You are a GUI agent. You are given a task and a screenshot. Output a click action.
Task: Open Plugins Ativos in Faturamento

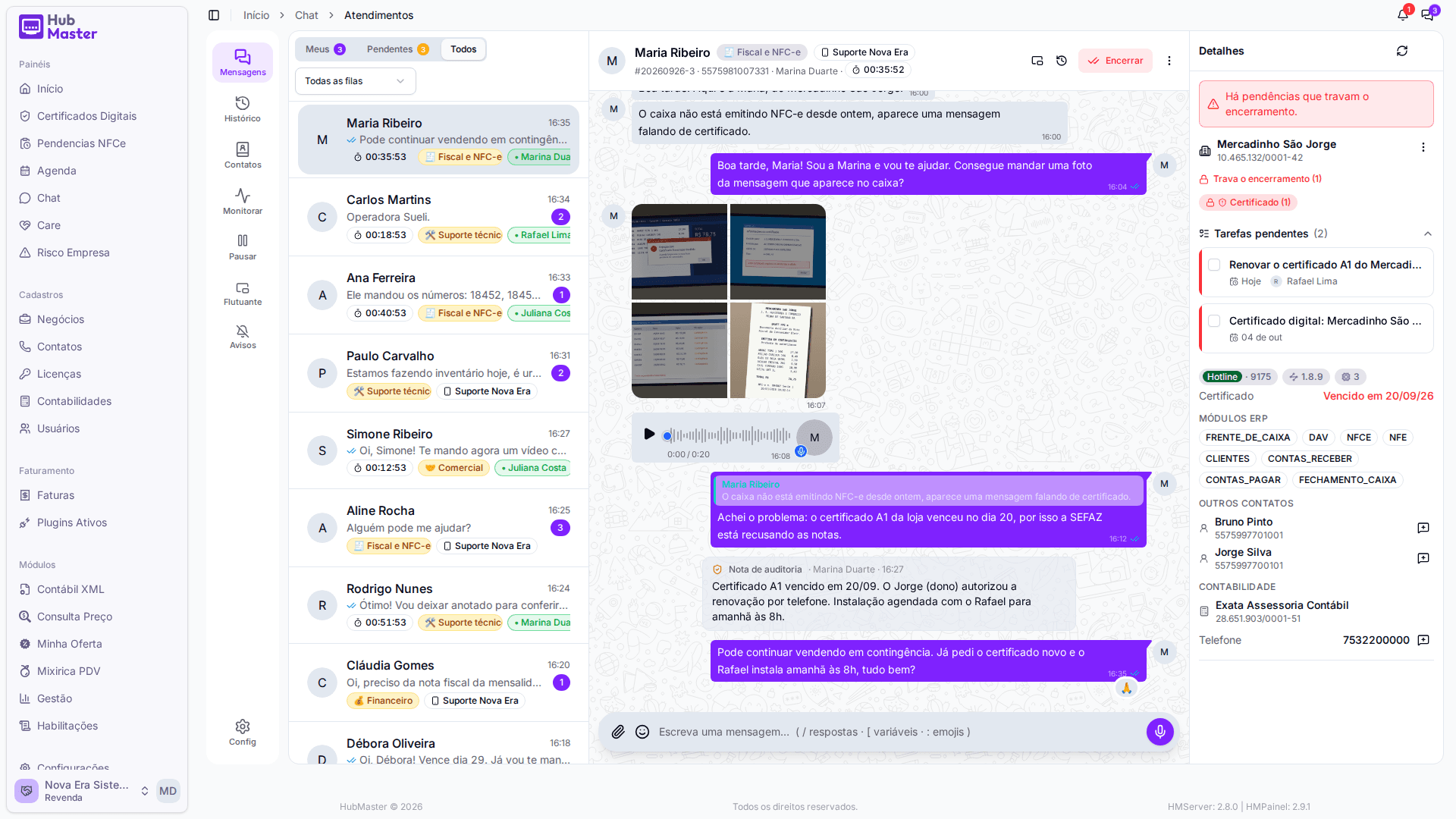coord(72,522)
